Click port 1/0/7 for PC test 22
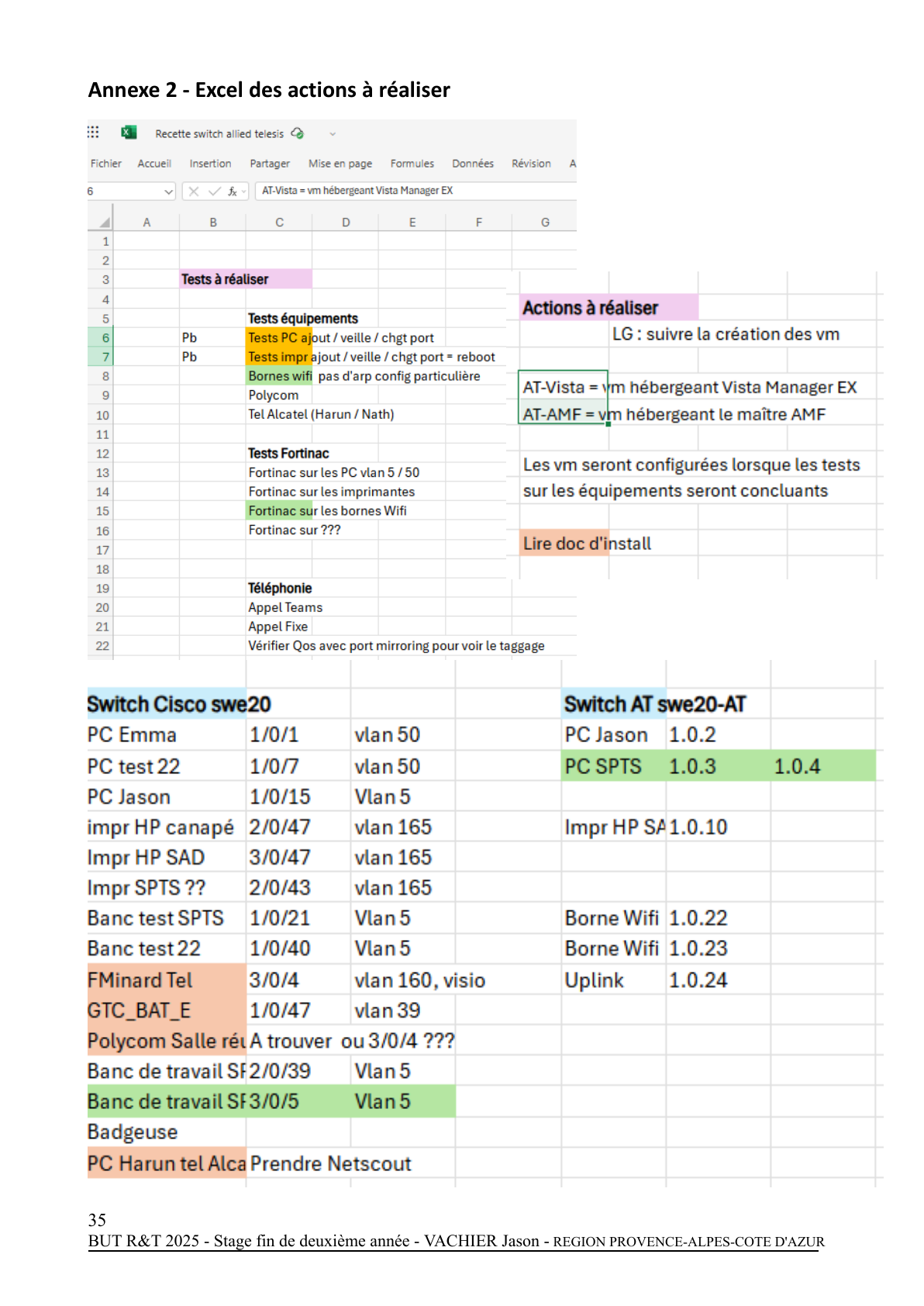This screenshot has height=1306, width=924. click(298, 766)
